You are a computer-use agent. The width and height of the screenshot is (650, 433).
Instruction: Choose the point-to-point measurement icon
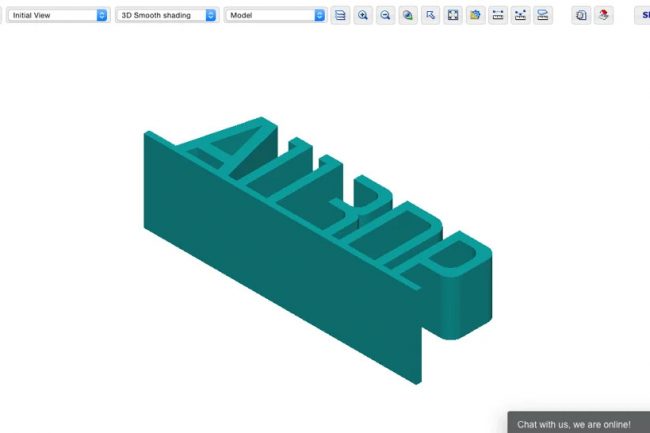pos(520,16)
